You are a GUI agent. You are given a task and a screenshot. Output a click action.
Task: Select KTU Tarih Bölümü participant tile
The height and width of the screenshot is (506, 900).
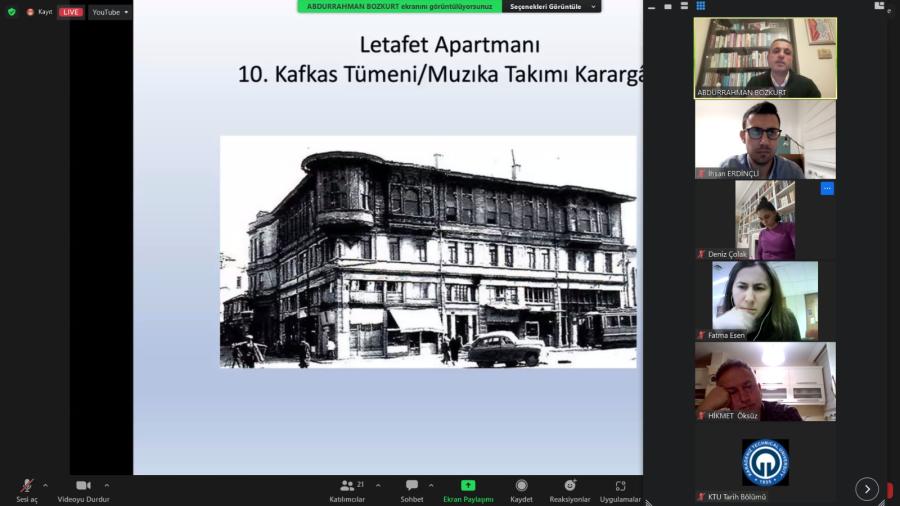click(765, 463)
